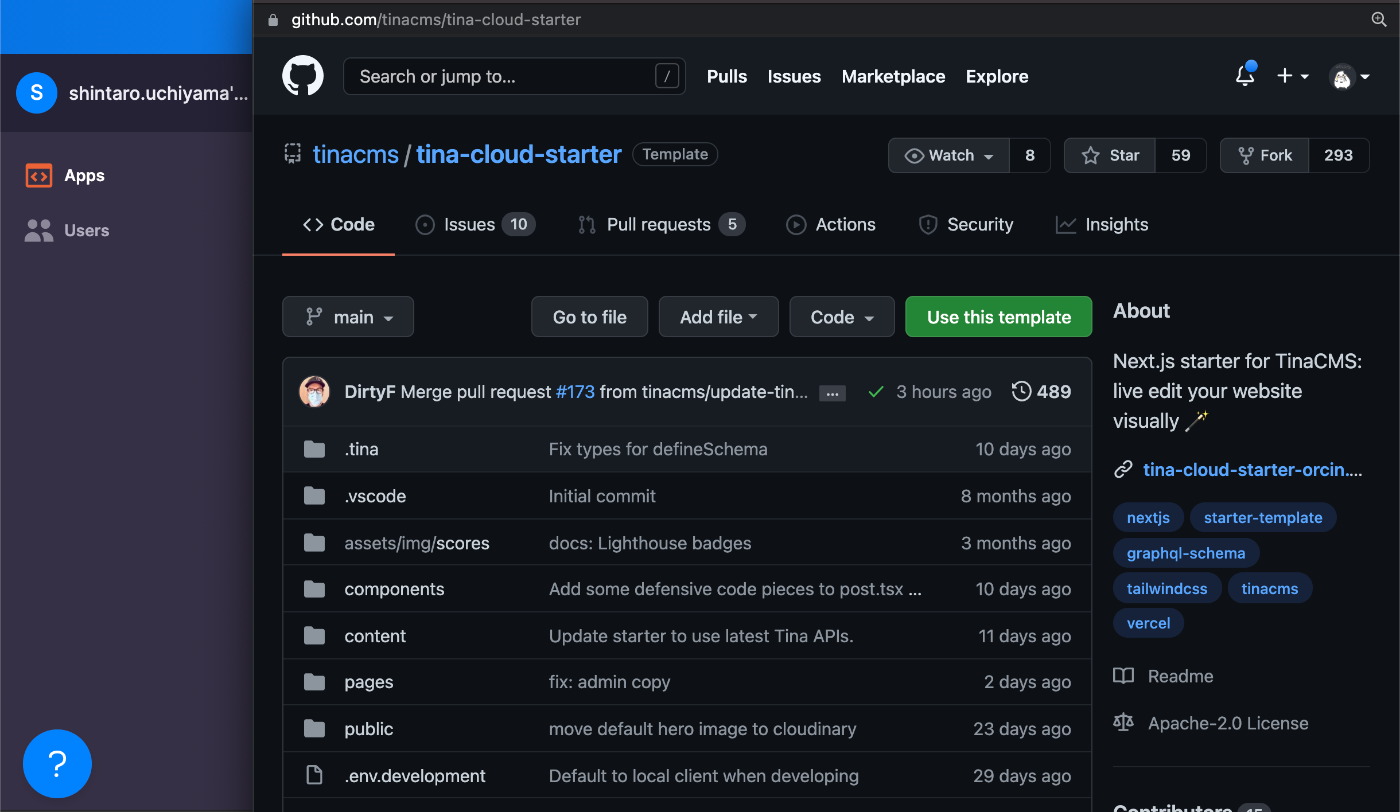The image size is (1400, 812).
Task: Switch to the Pull requests tab
Action: click(662, 225)
